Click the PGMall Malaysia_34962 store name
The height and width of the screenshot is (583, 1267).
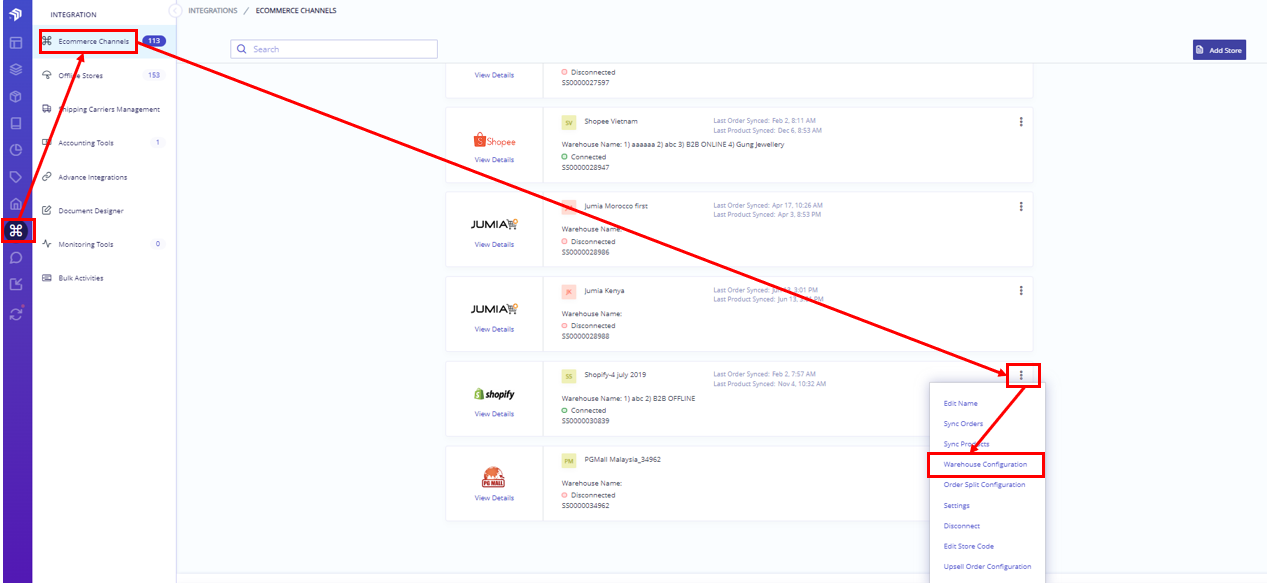[623, 460]
